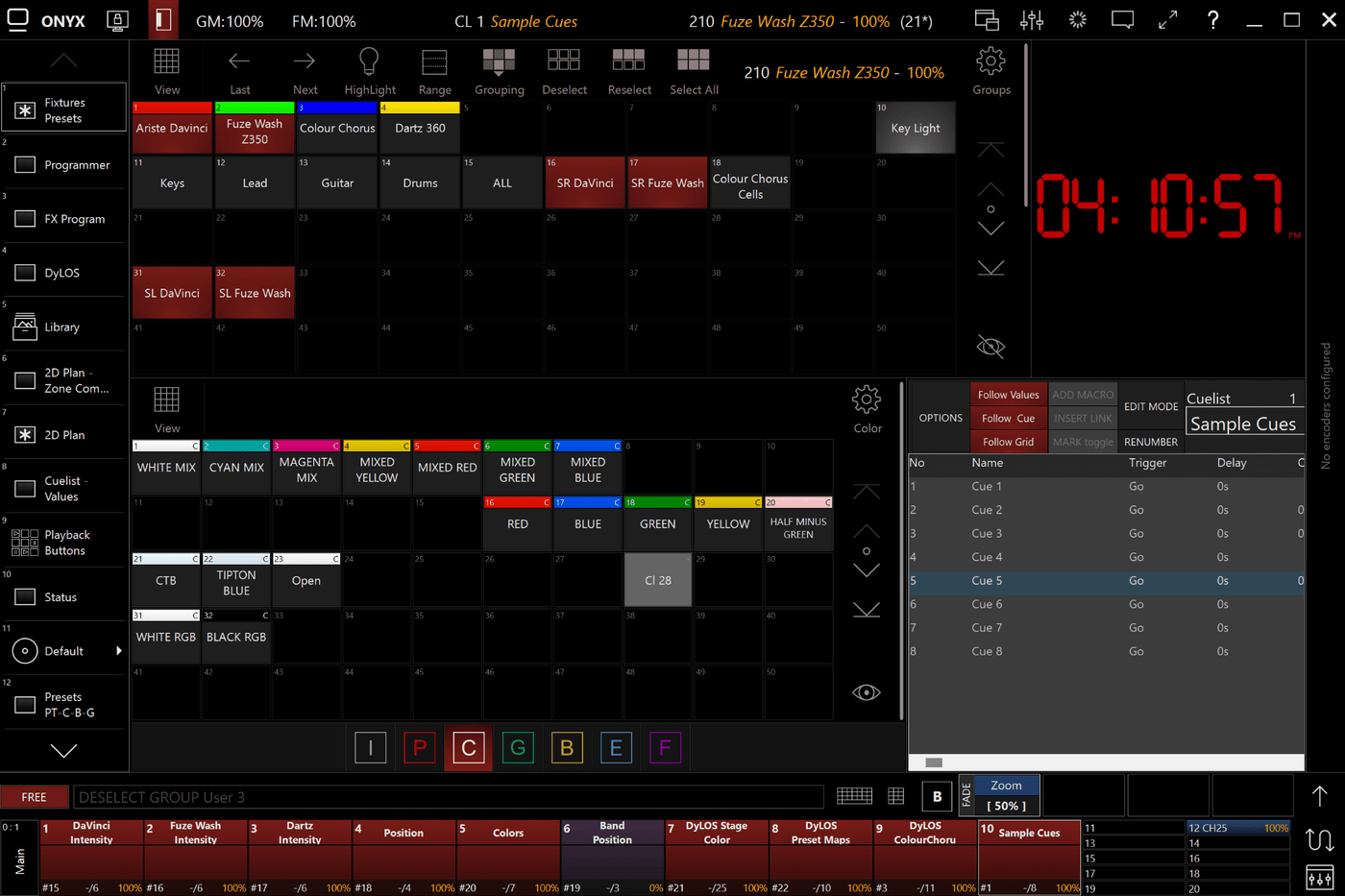Click the Range icon
The width and height of the screenshot is (1345, 896).
434,63
